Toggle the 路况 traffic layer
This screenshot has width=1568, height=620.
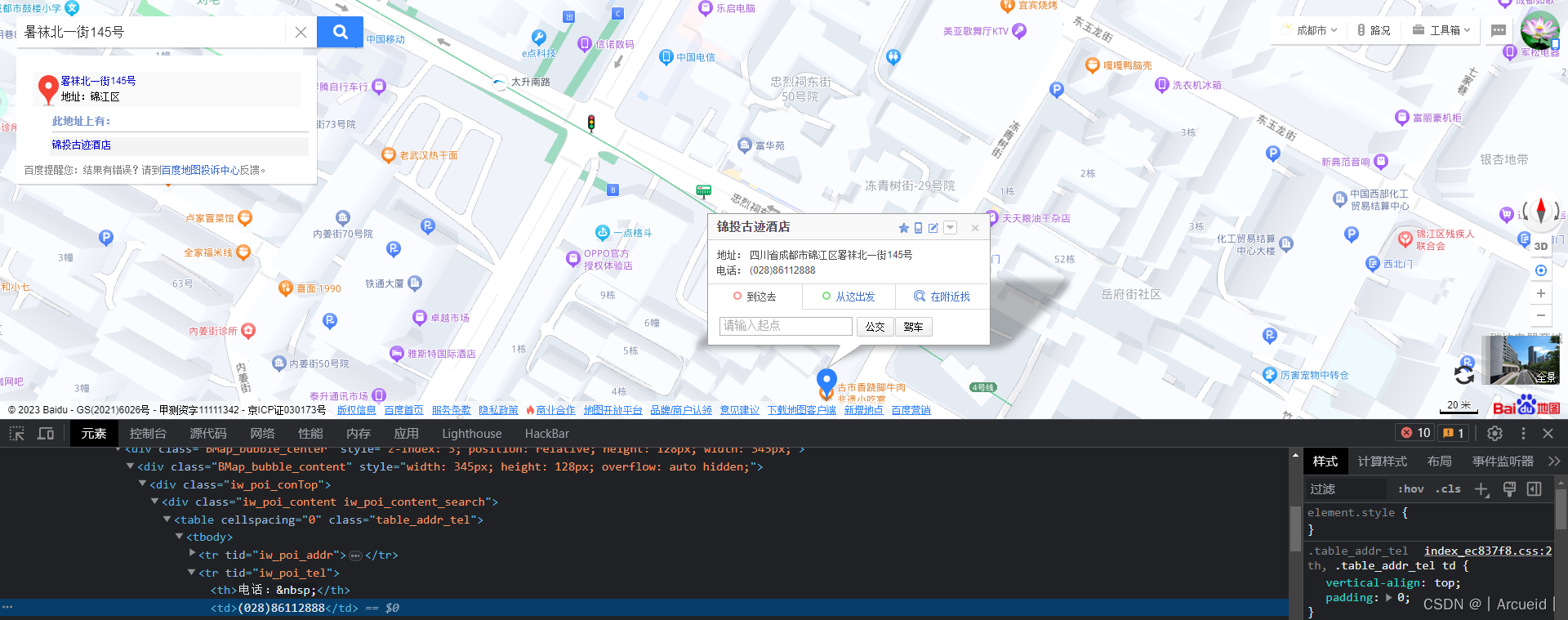pos(1374,30)
